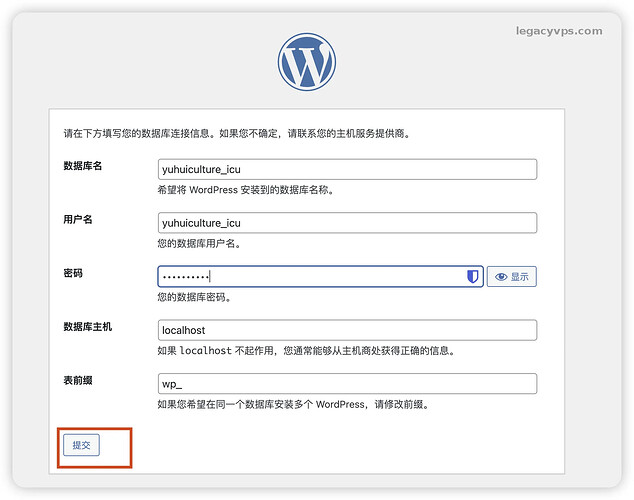Focus the 数据库名 input field
Screen dimensions: 634x500
(347, 169)
